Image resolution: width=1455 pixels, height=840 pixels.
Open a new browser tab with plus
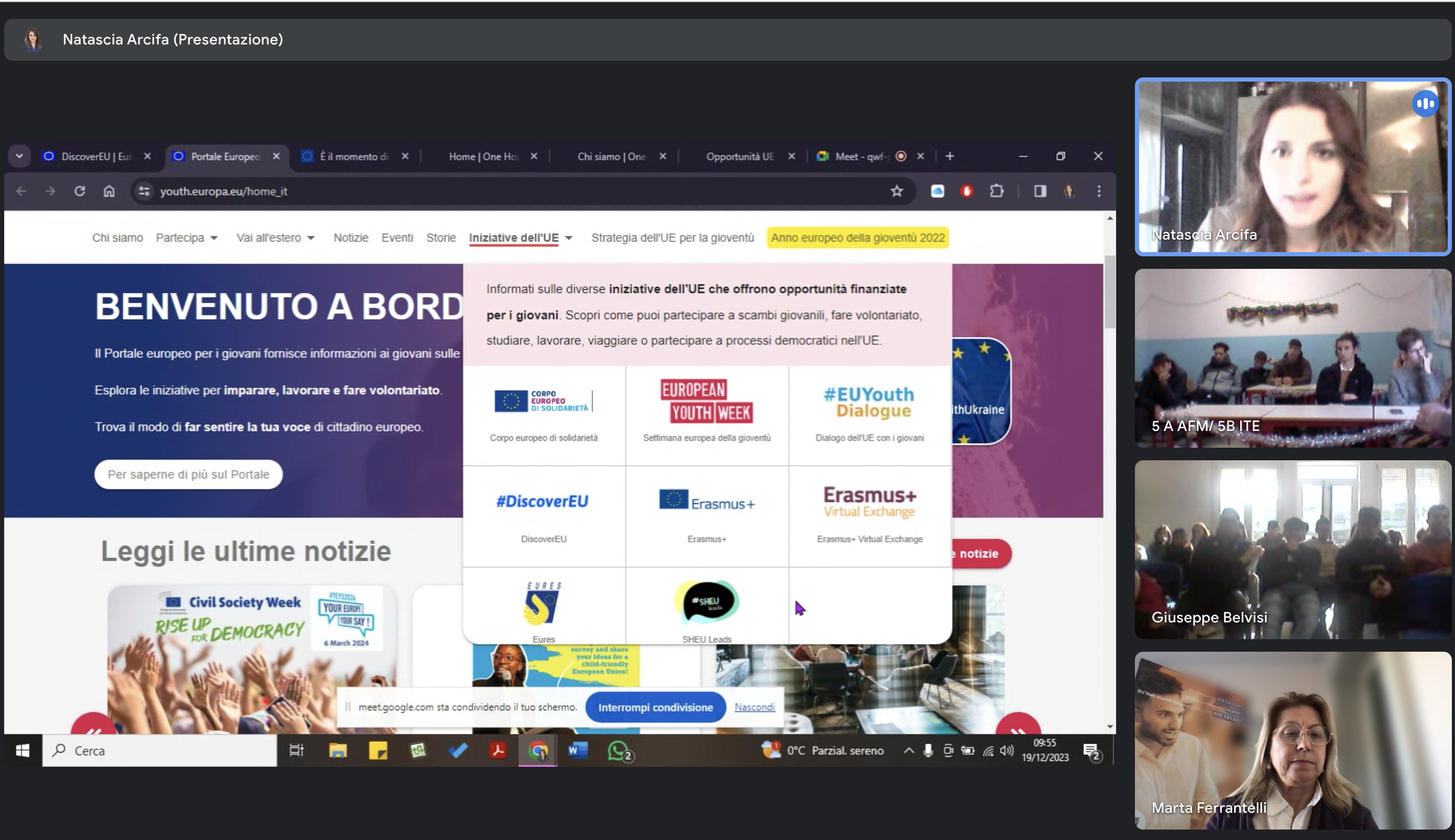[x=950, y=156]
